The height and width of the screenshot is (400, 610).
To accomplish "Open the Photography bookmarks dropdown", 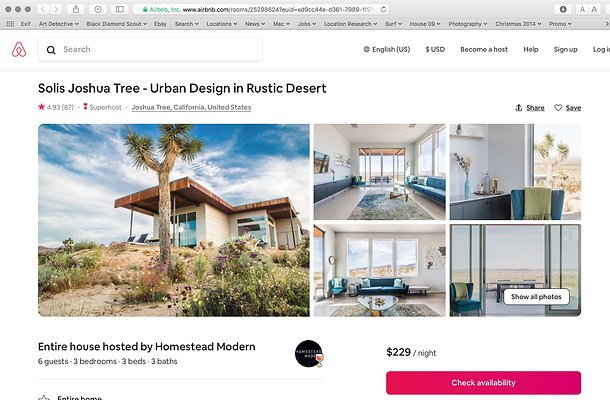I will click(x=468, y=24).
